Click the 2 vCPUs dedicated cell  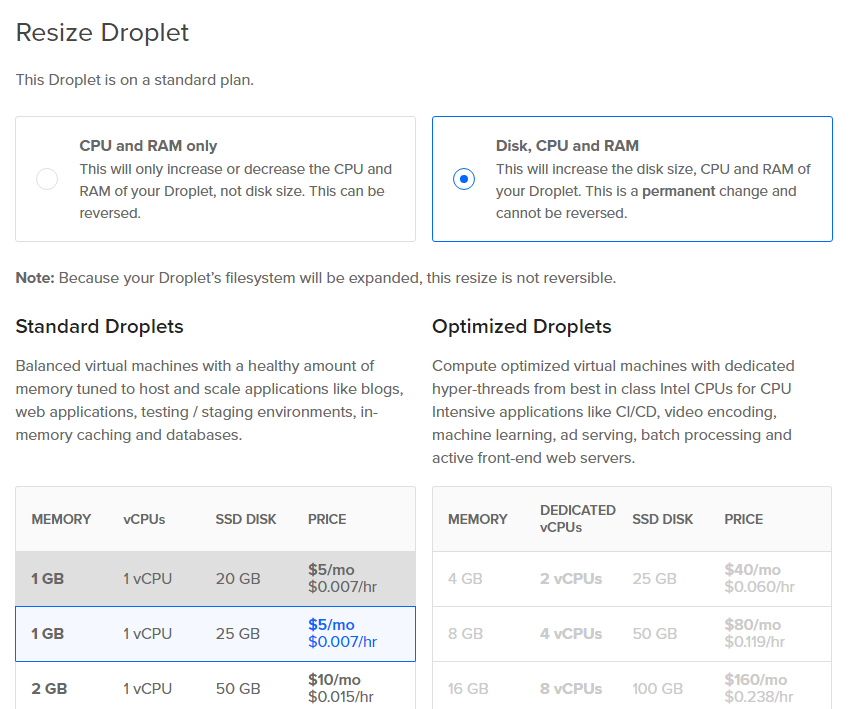coord(571,579)
